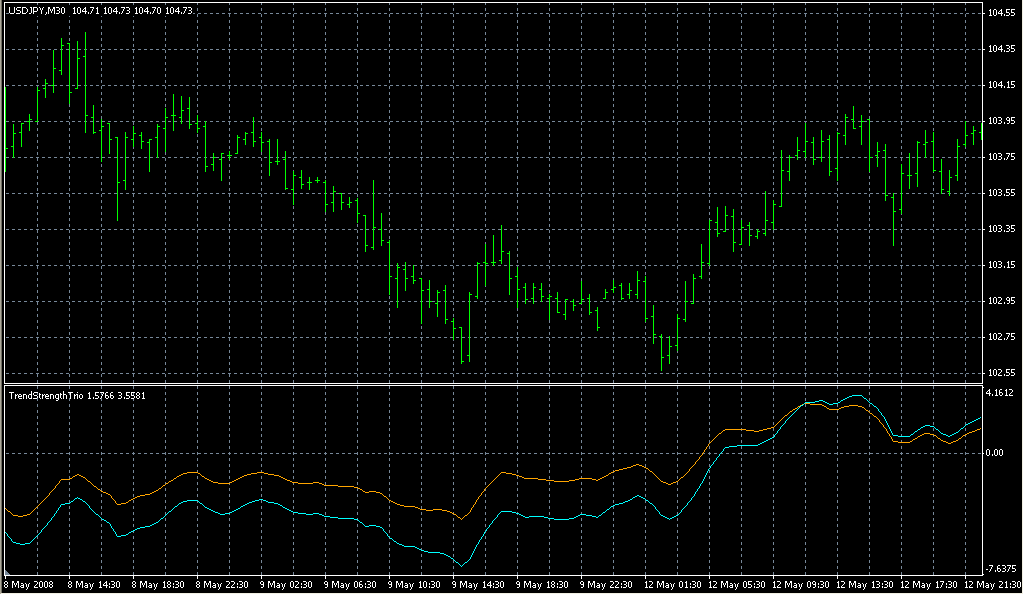
Task: Select the 12 May 13:30 time marker
Action: (868, 584)
